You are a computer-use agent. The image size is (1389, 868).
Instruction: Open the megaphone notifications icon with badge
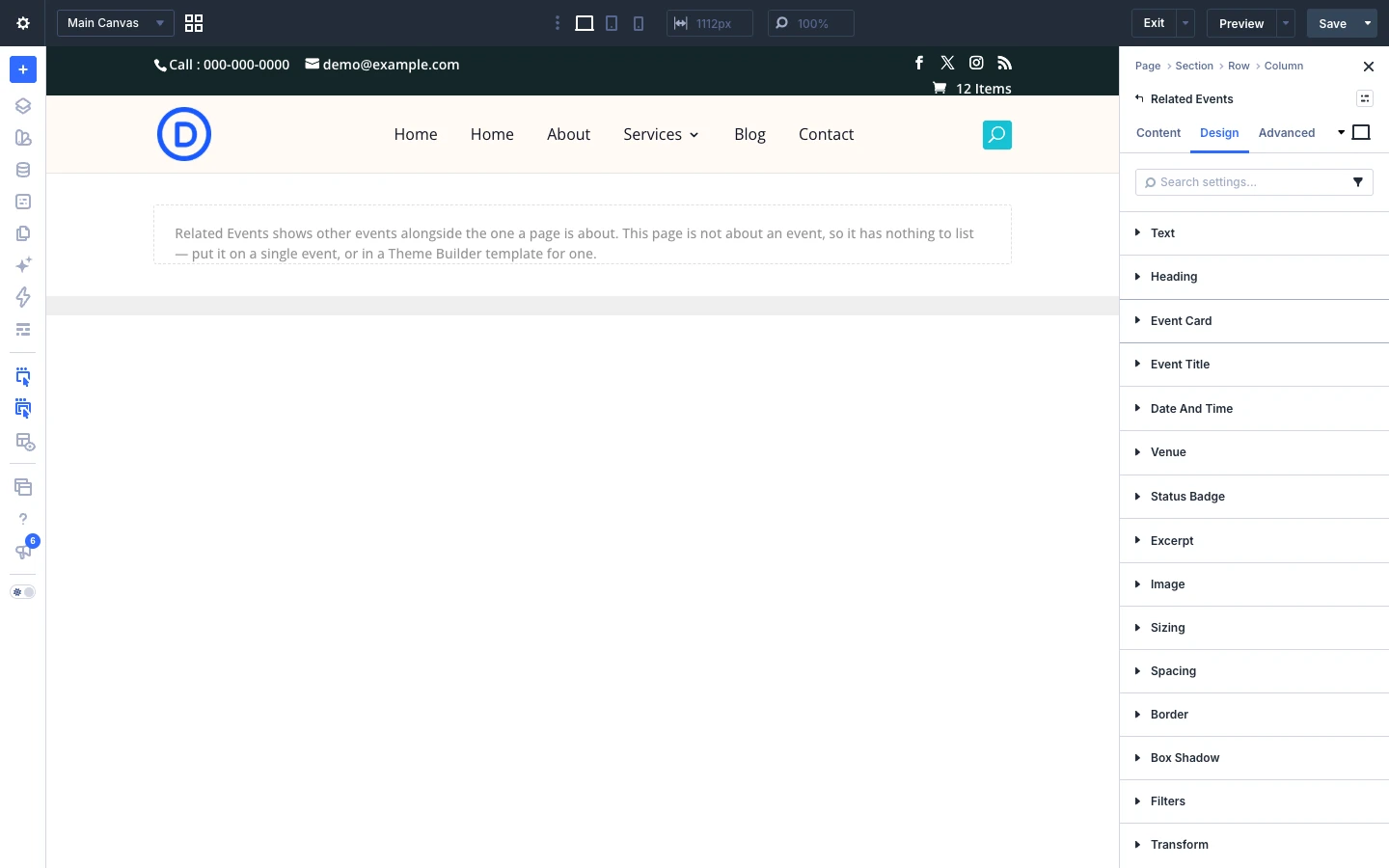(x=23, y=551)
